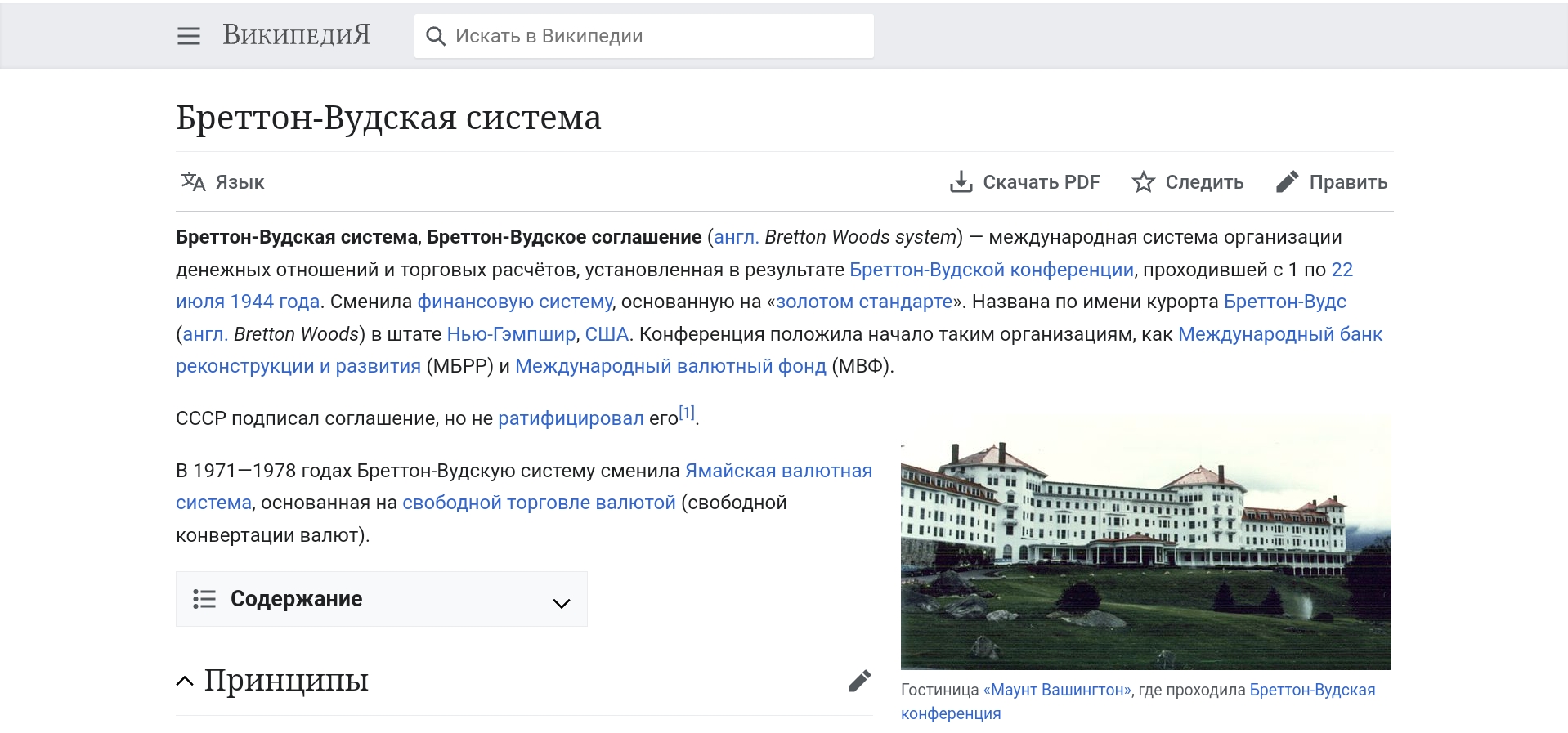
Task: Open the «Маунт Вашингтон» caption link
Action: click(1057, 690)
